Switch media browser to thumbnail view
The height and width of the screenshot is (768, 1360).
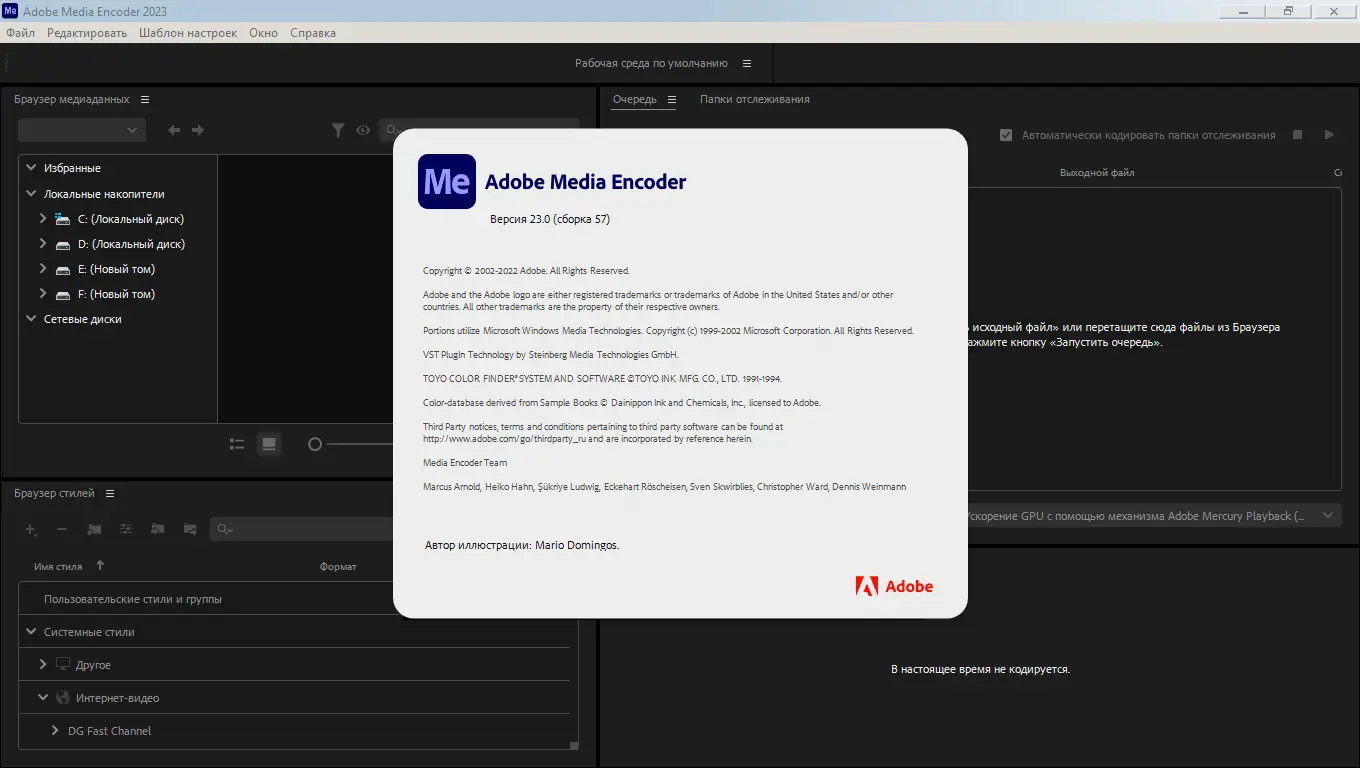pos(268,444)
